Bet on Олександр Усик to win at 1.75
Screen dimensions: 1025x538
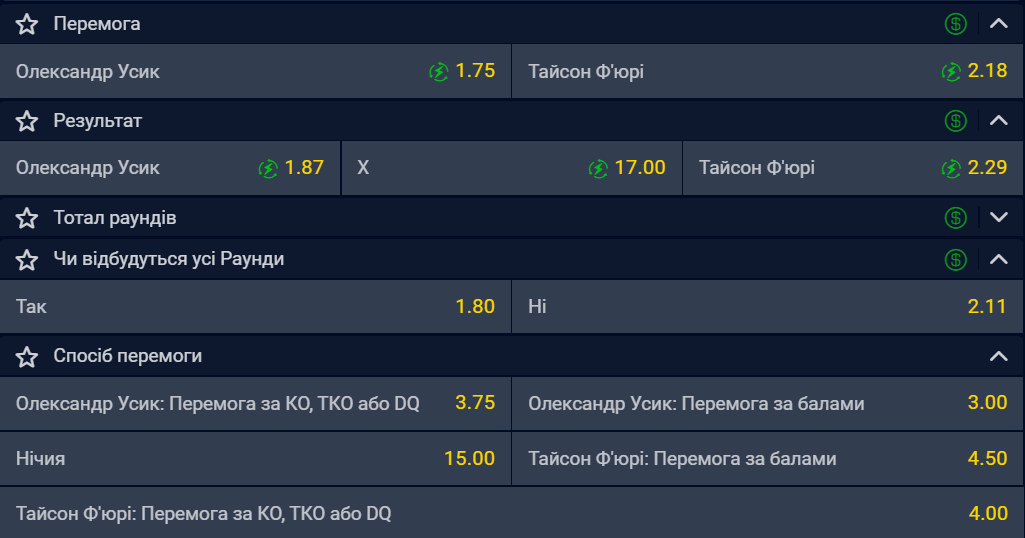tap(255, 72)
